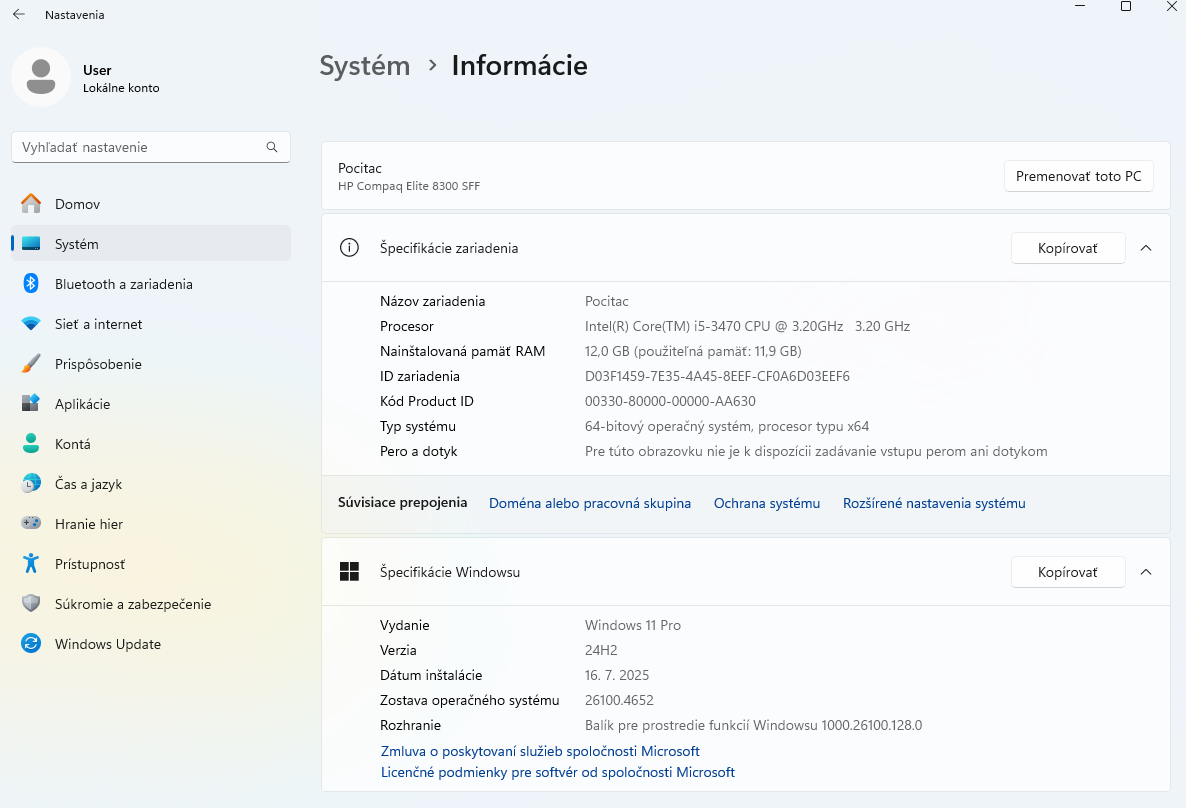Click the Aplikácie icon
This screenshot has height=808, width=1186.
coord(31,403)
